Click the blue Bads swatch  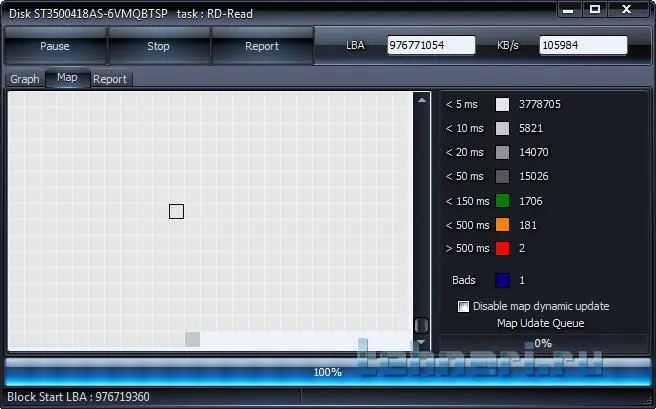click(x=502, y=280)
